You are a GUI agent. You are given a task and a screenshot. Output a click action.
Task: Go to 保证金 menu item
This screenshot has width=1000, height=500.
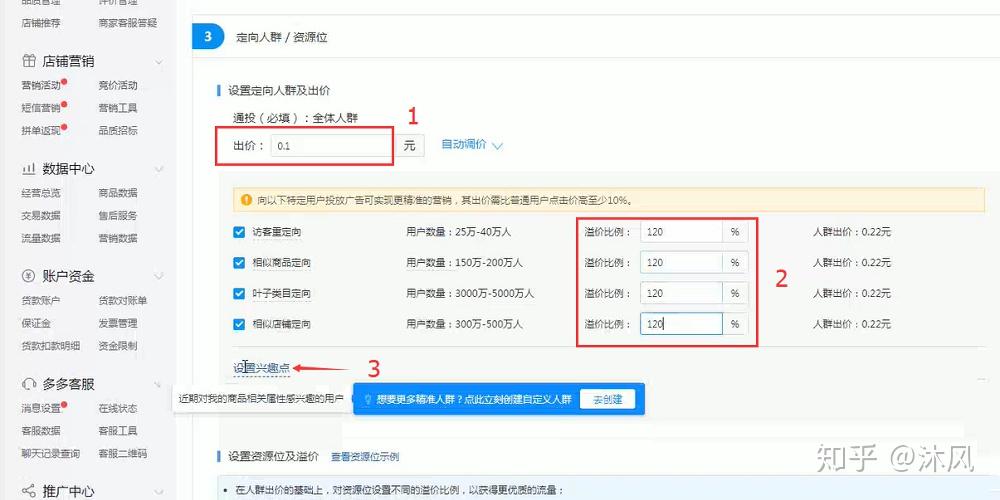click(x=36, y=323)
